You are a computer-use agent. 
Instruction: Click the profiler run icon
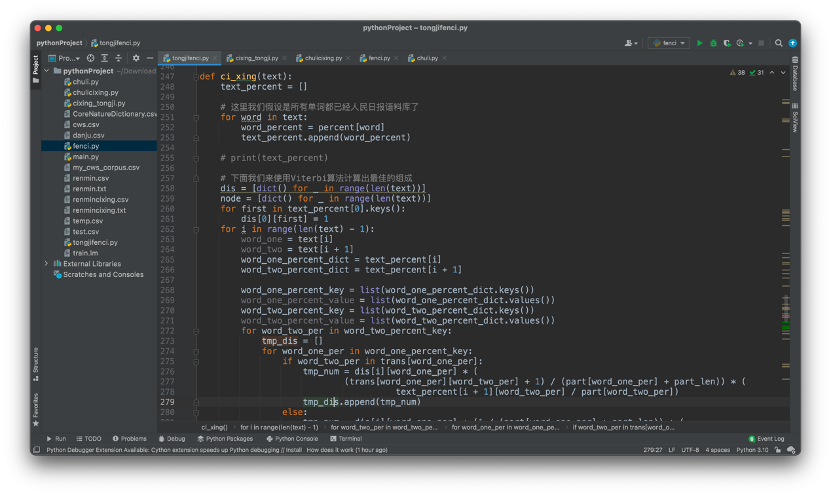pyautogui.click(x=740, y=43)
